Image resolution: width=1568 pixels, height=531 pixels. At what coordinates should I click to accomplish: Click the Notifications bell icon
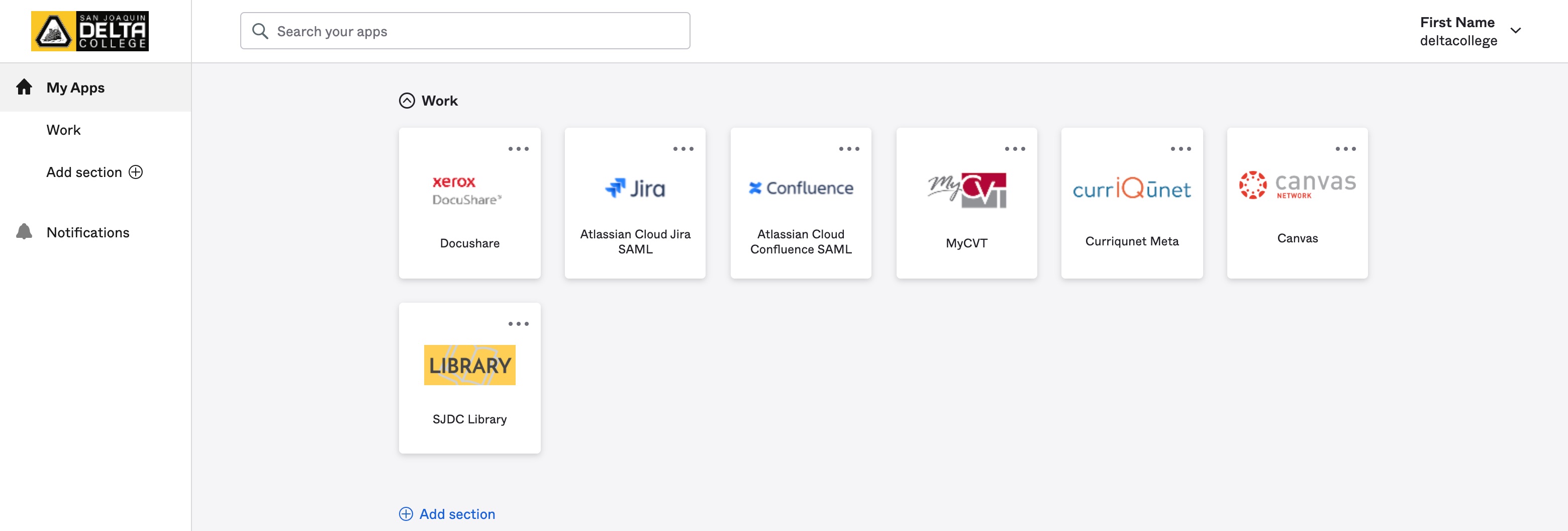pos(24,232)
